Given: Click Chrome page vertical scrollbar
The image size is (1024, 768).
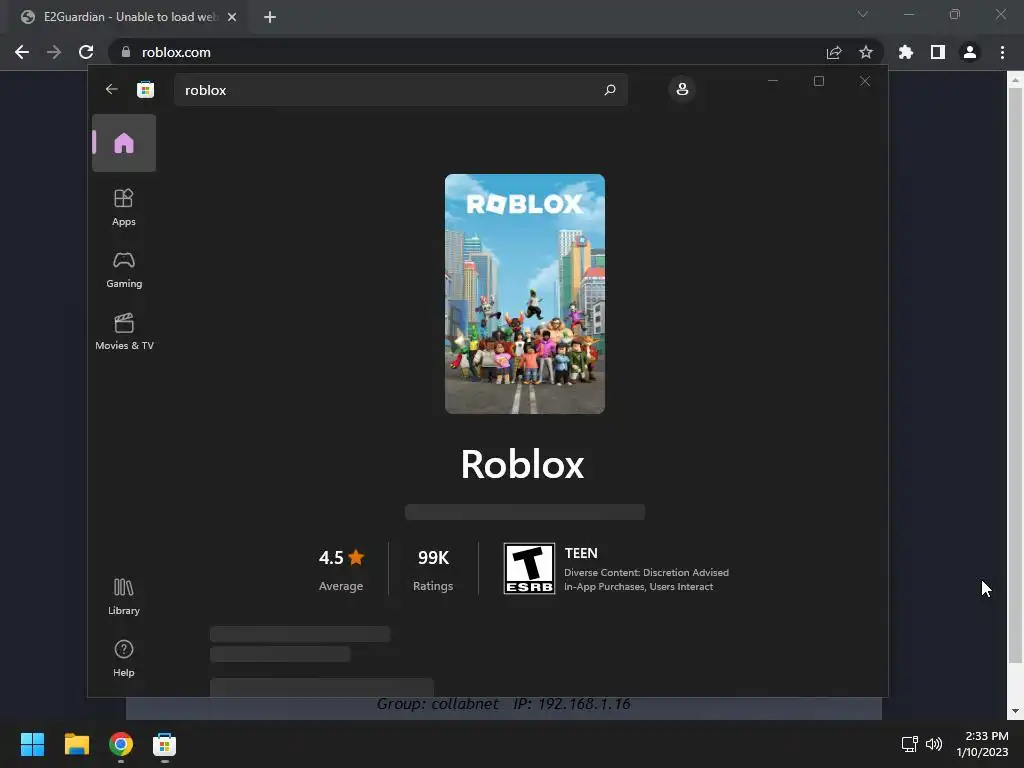Looking at the screenshot, I should (x=1015, y=376).
